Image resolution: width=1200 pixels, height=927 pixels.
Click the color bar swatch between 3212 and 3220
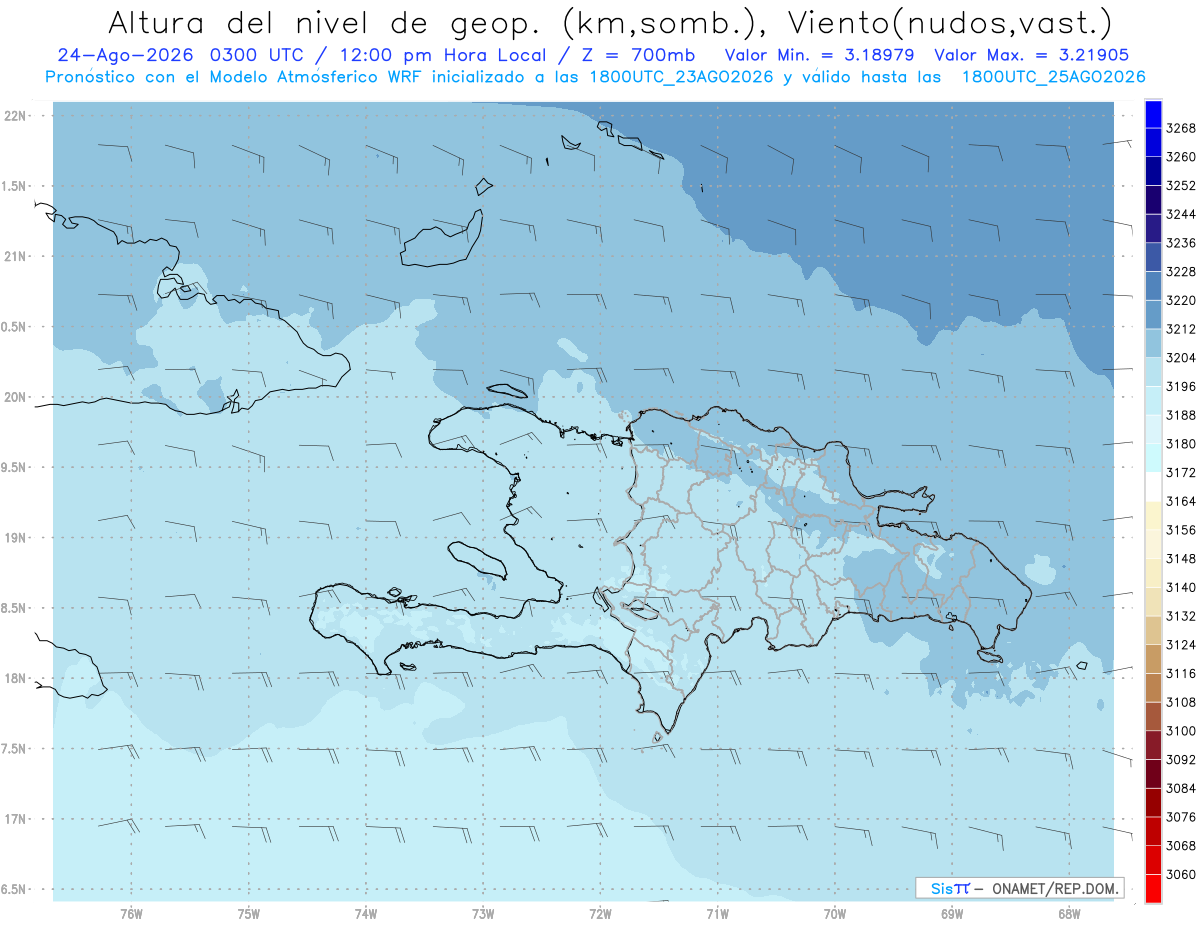[1153, 314]
